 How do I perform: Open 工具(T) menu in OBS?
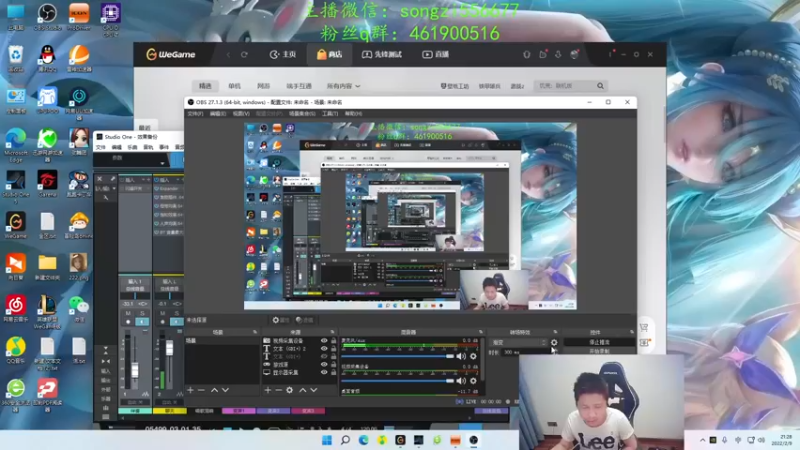tap(330, 114)
